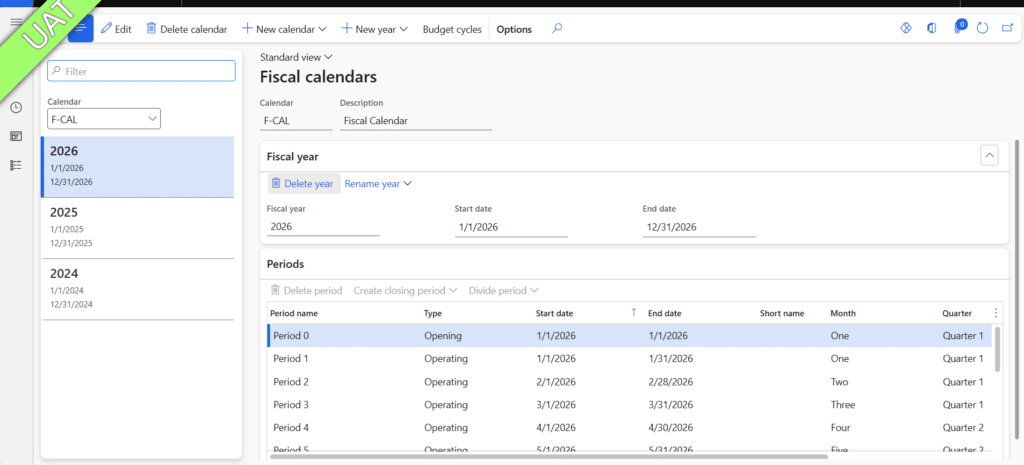
Task: Select the 2025 fiscal year entry
Action: 137,228
